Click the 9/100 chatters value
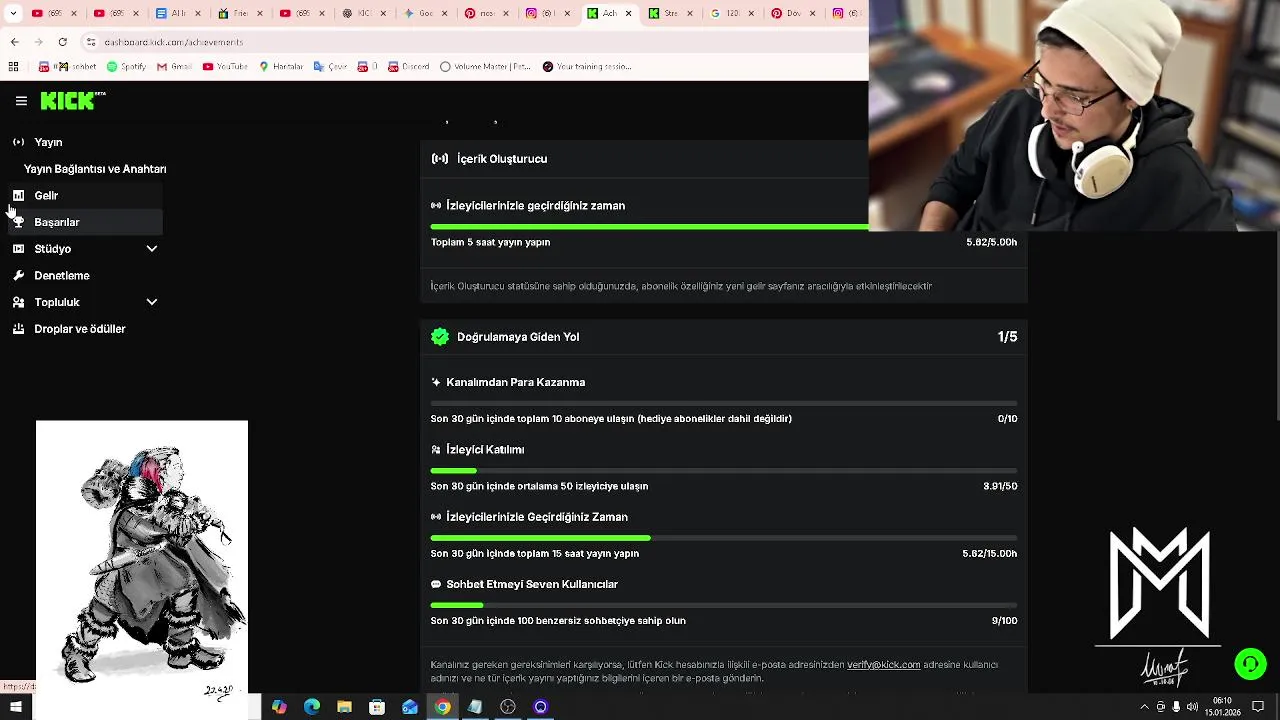Image resolution: width=1280 pixels, height=720 pixels. [x=1004, y=621]
